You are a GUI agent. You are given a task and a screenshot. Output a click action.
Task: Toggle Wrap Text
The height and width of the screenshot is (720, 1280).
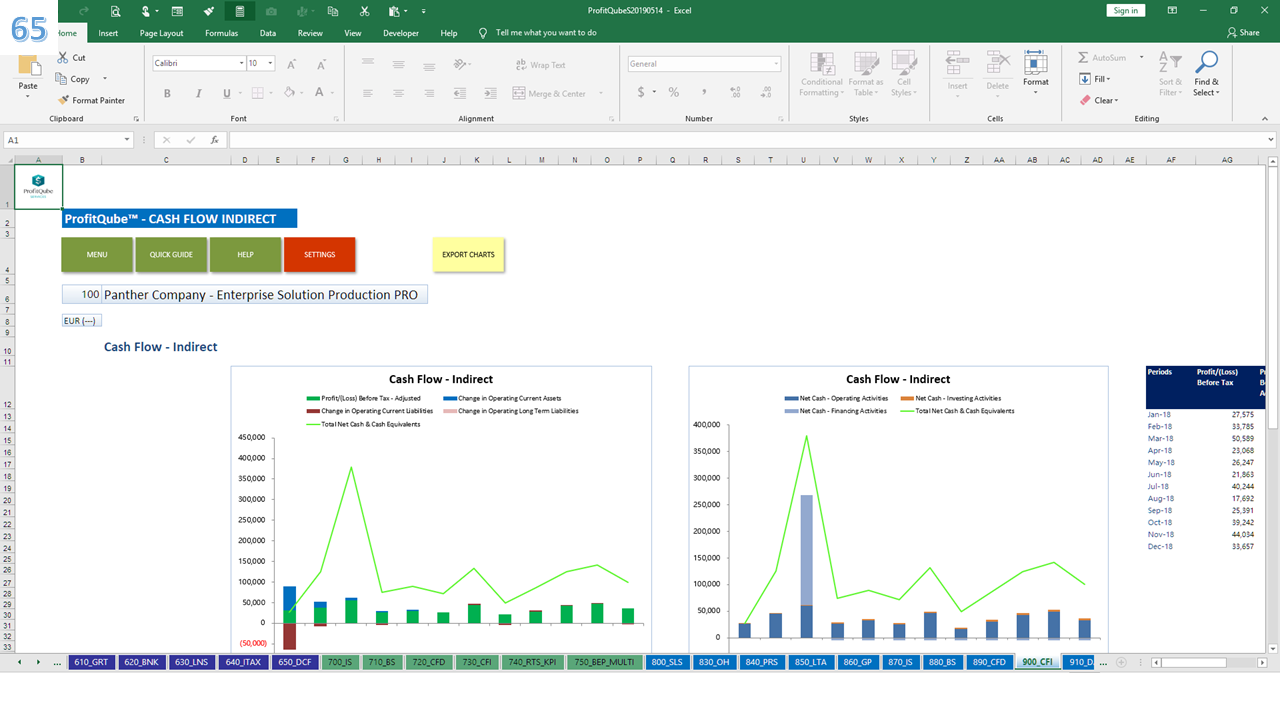point(541,65)
